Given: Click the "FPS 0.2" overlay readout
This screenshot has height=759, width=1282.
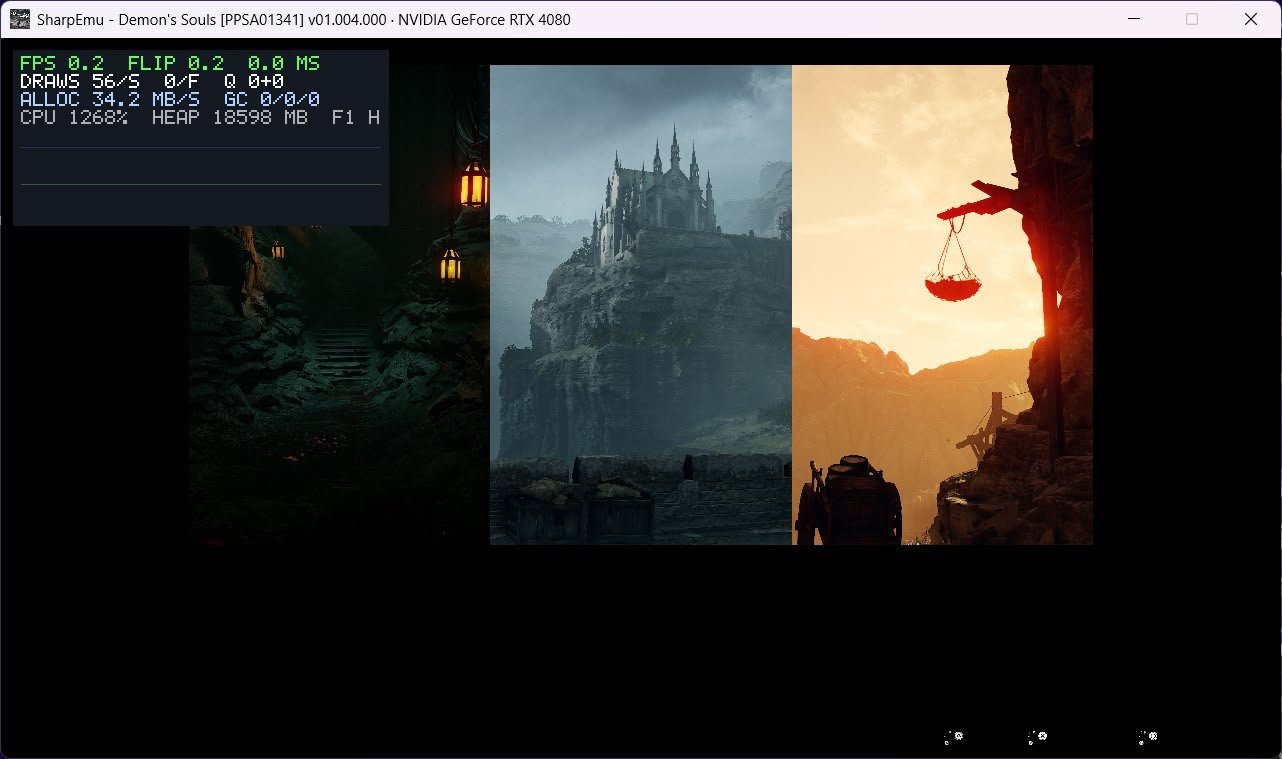Looking at the screenshot, I should pyautogui.click(x=62, y=63).
